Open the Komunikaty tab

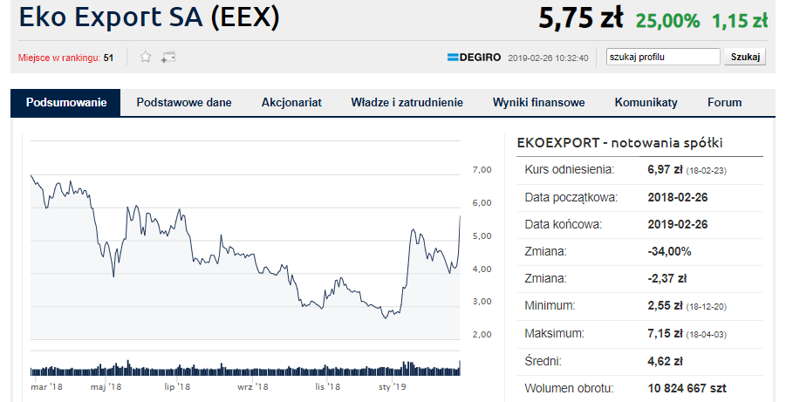point(646,103)
